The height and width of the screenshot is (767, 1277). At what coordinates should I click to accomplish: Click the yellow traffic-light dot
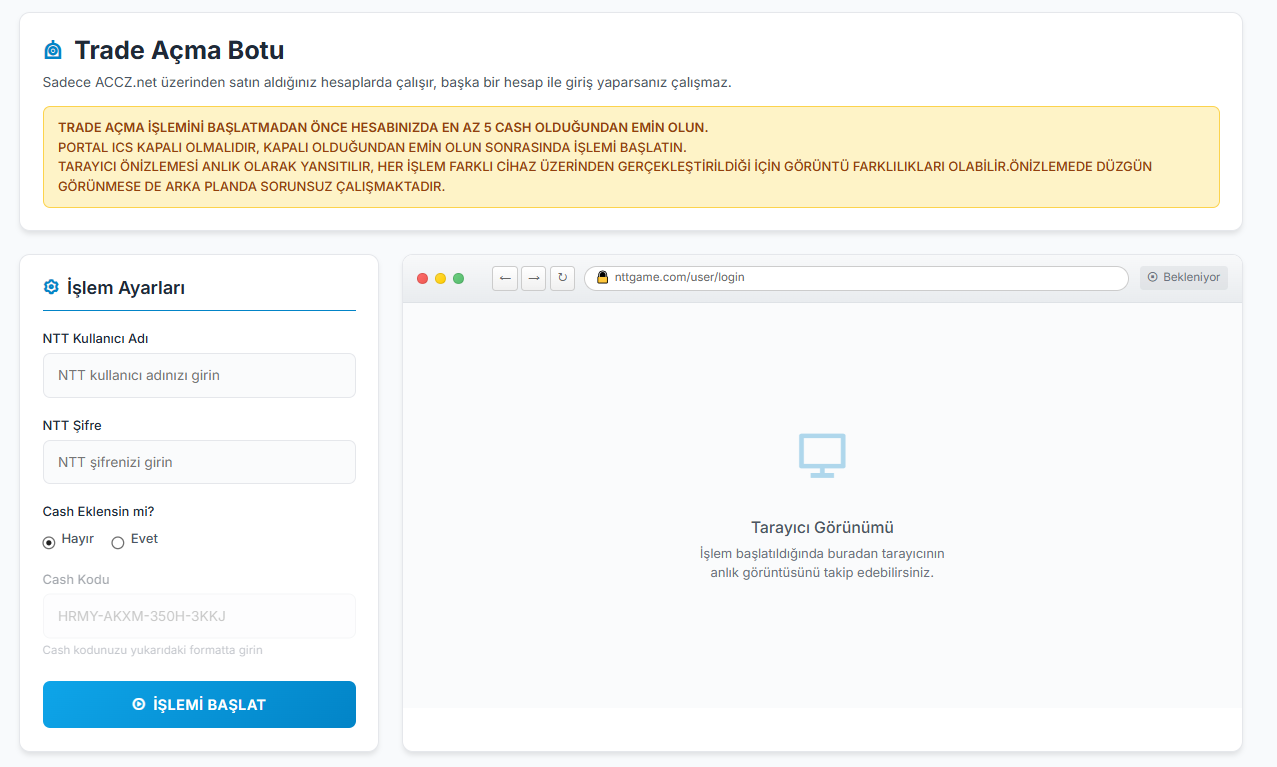pos(440,278)
